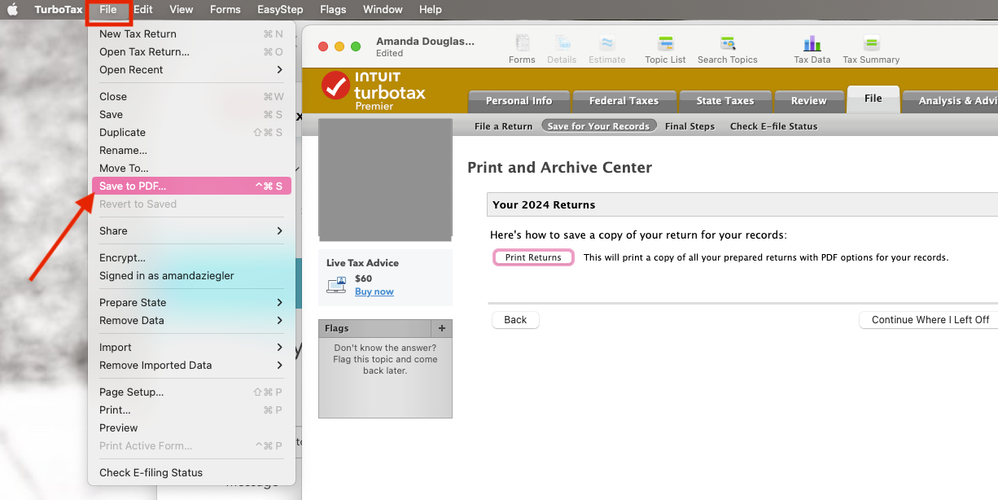998x500 pixels.
Task: Select Save for Your Records subtab
Action: pyautogui.click(x=598, y=126)
